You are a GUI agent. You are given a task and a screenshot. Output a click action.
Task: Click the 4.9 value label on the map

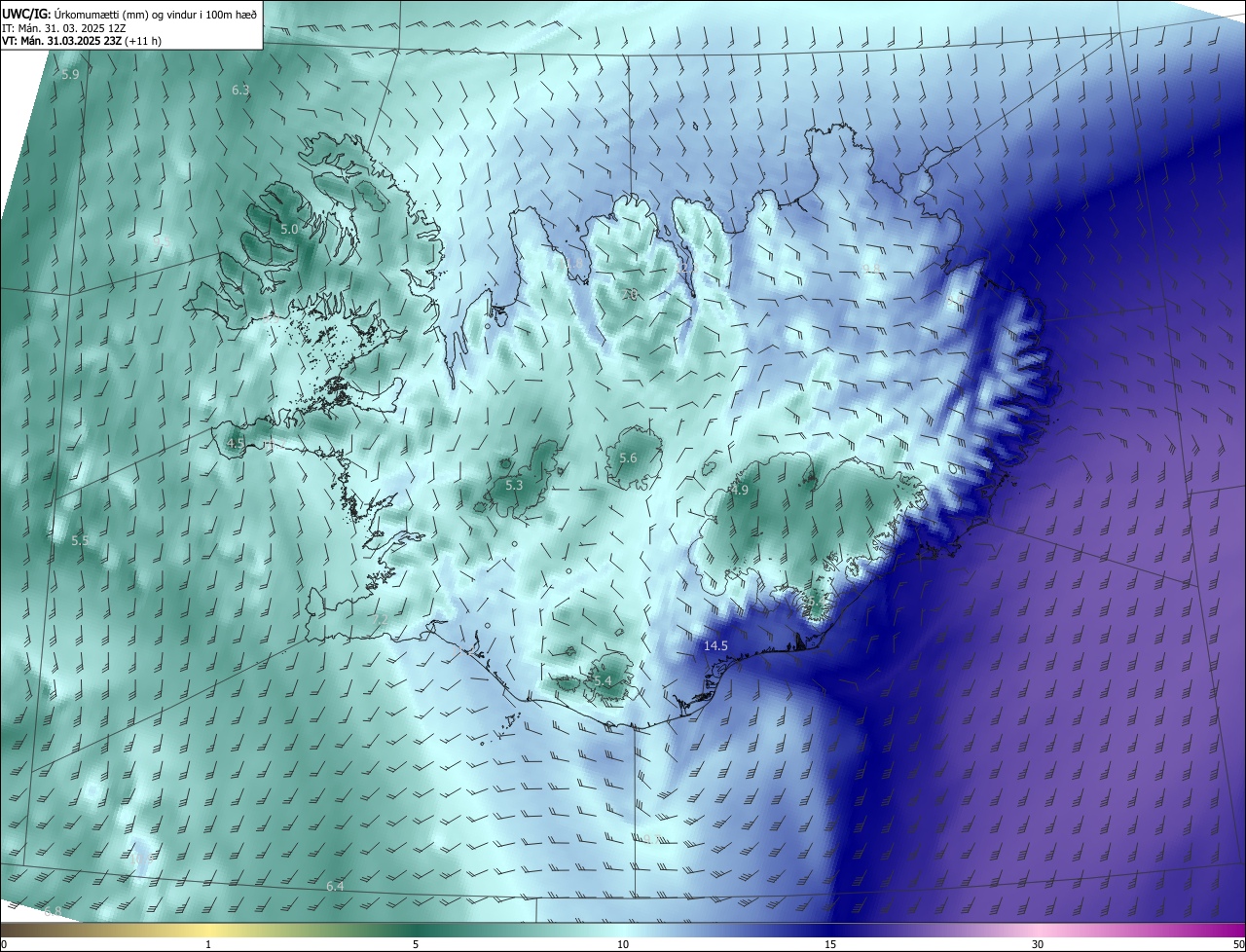tap(740, 491)
